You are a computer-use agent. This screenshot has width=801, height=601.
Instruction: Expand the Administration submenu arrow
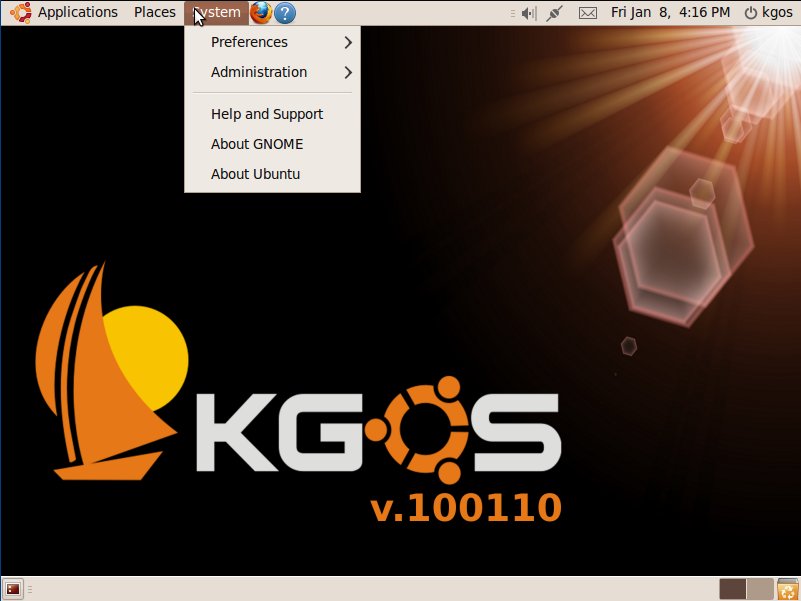(x=347, y=72)
